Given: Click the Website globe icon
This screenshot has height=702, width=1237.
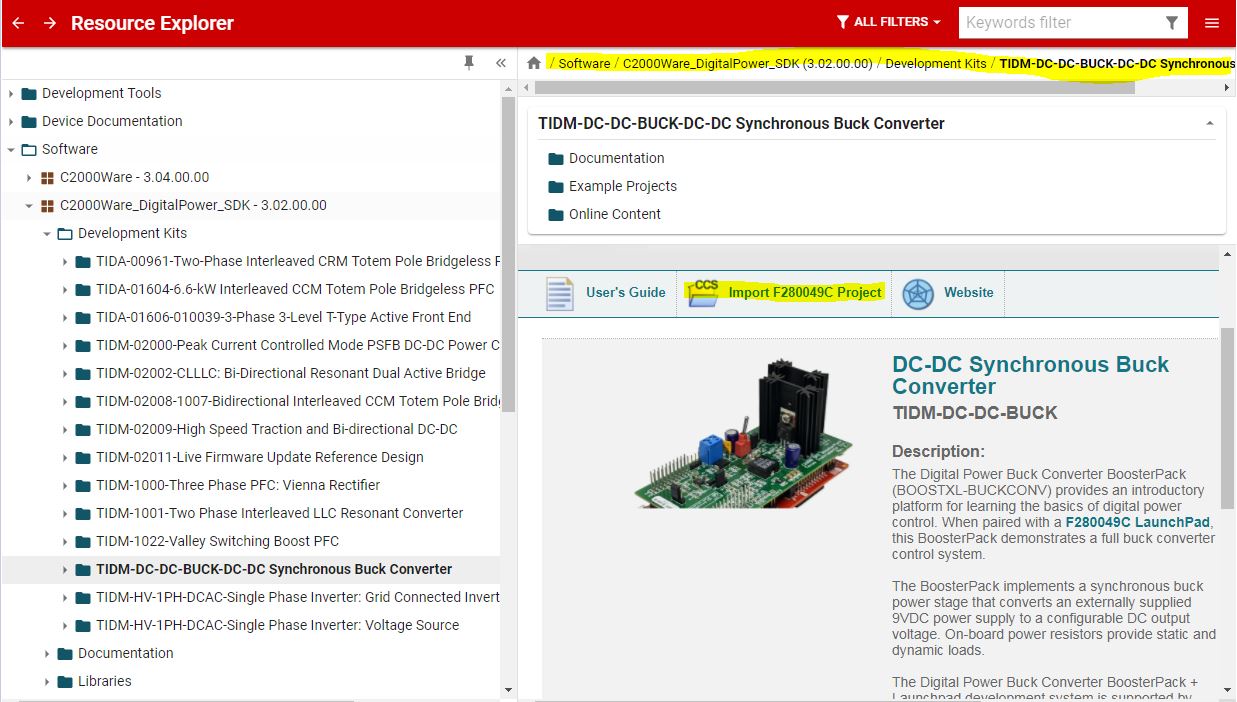Looking at the screenshot, I should tap(917, 293).
